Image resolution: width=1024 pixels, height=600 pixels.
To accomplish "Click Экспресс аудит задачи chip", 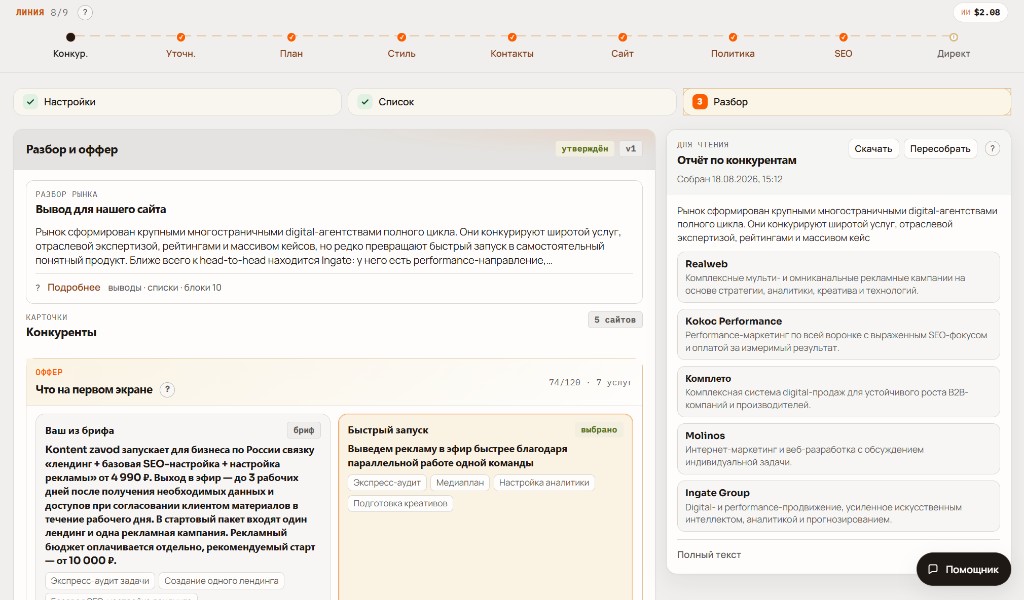I will pos(100,581).
